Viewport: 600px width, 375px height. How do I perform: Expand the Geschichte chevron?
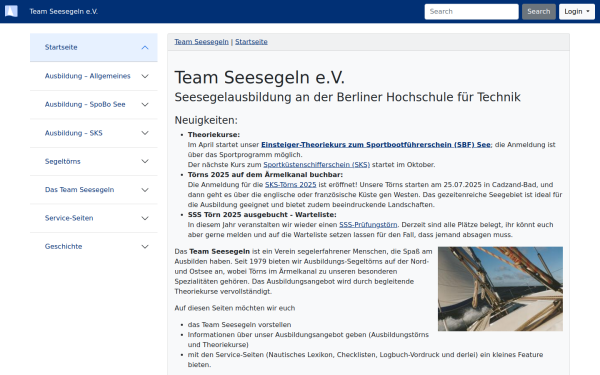145,246
